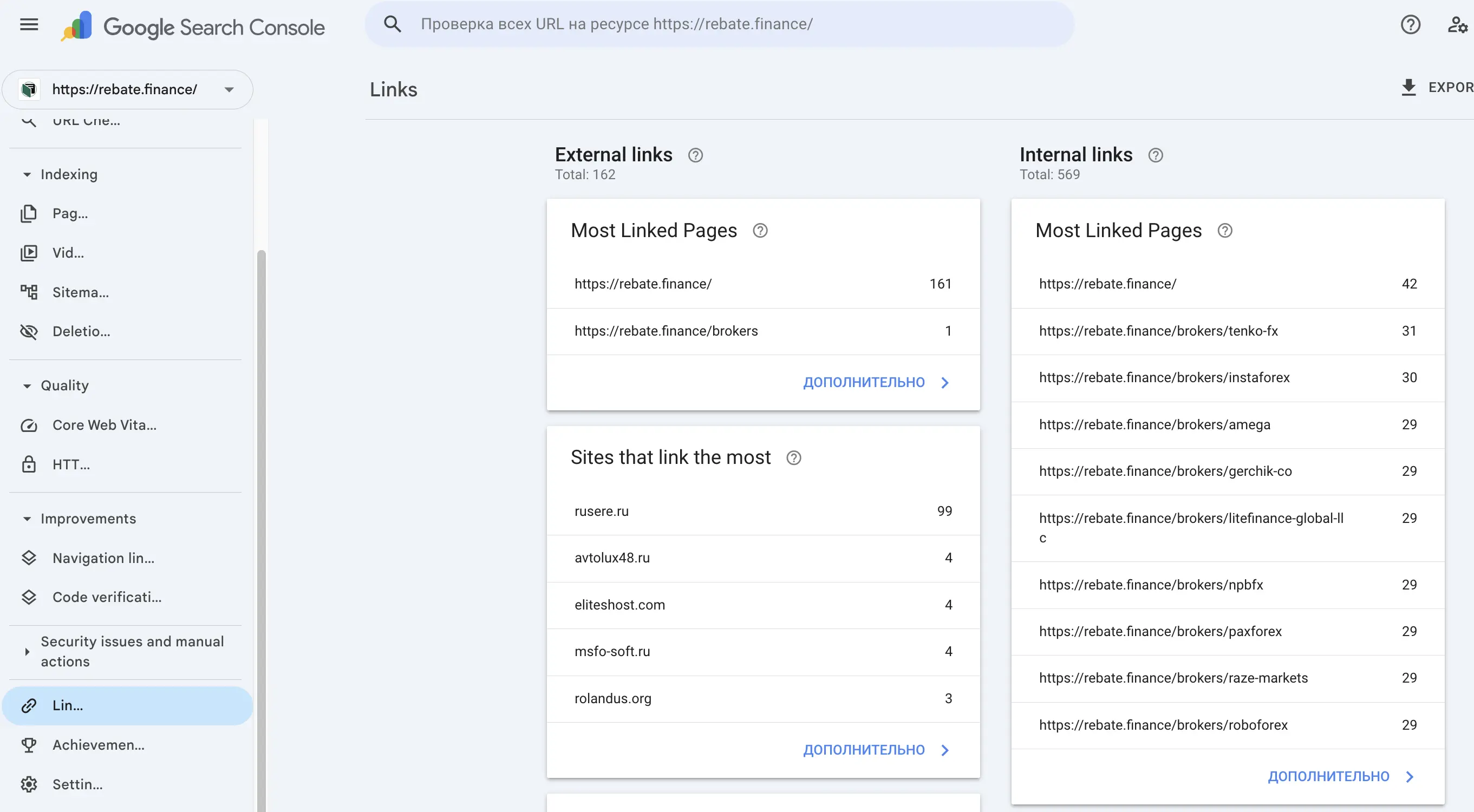The width and height of the screenshot is (1474, 812).
Task: Open the HTTPS report with lock icon
Action: [71, 464]
